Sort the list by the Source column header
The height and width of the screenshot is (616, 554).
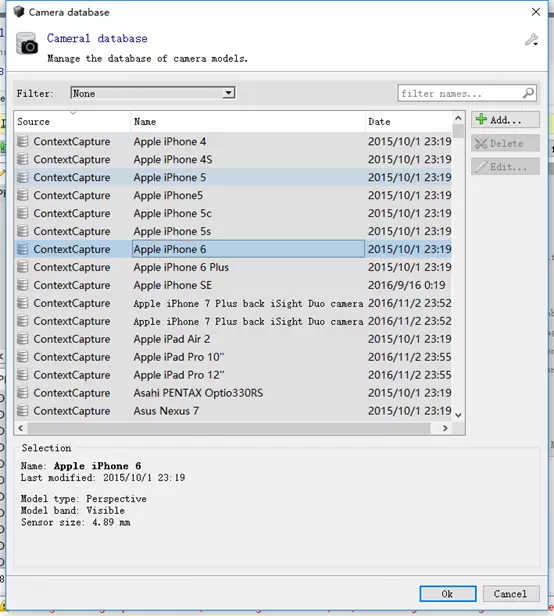coord(72,122)
